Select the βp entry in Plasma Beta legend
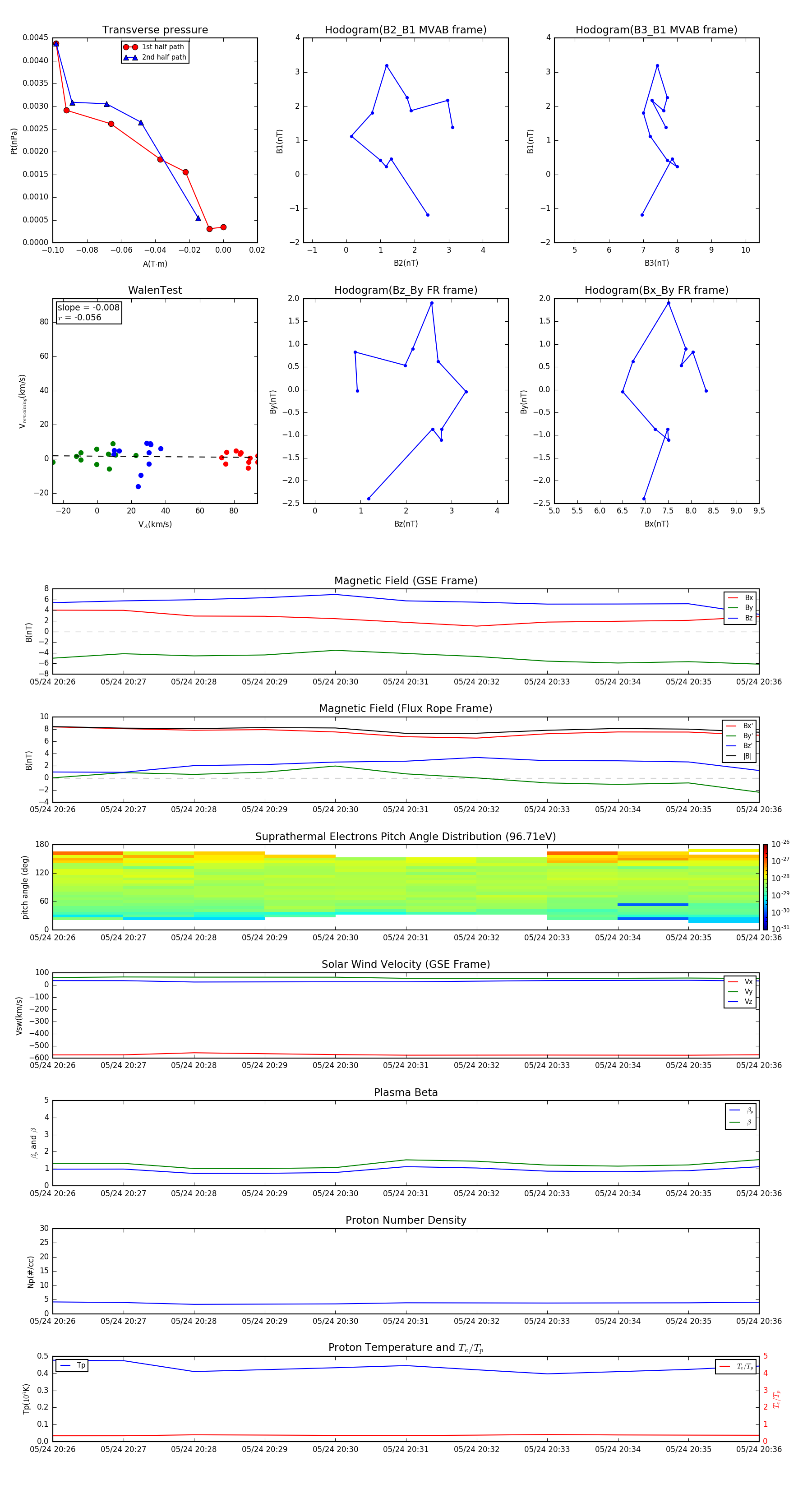The height and width of the screenshot is (1489, 812). point(741,1110)
